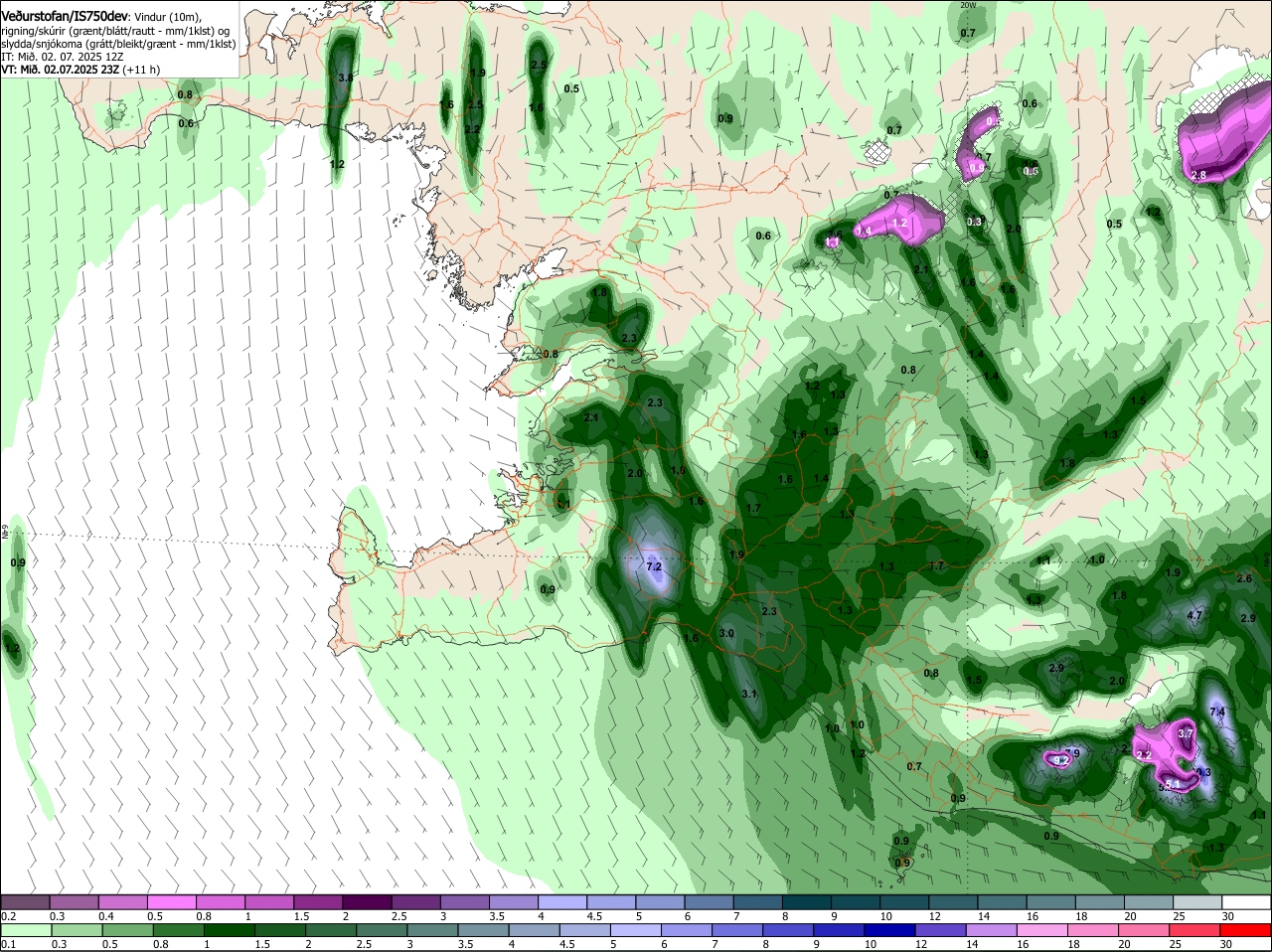Click the IT analysis time 12Z line
The width and height of the screenshot is (1272, 952).
(x=63, y=57)
